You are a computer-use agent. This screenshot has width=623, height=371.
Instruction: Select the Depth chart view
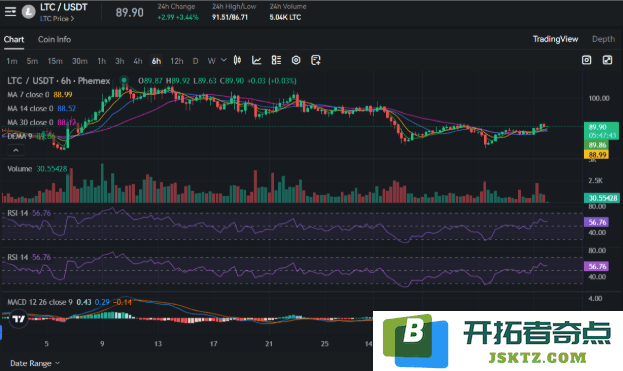603,39
